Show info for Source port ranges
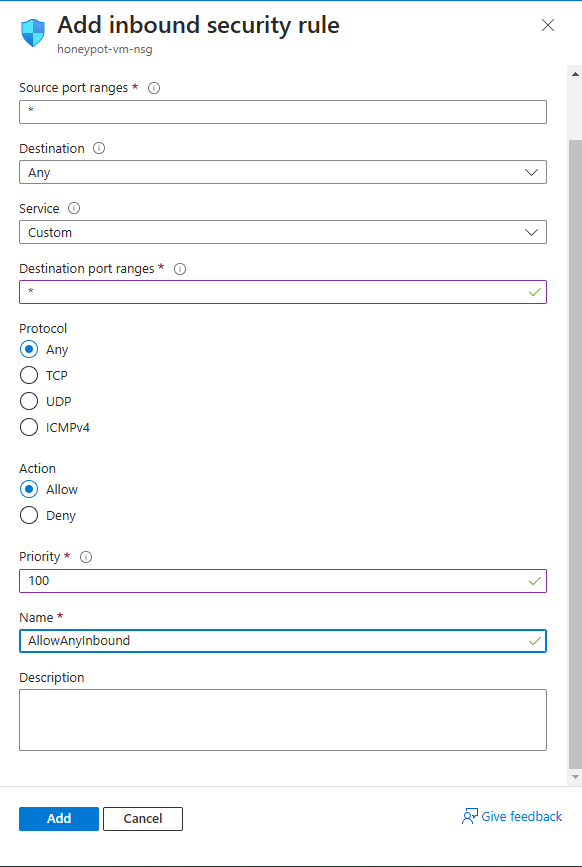This screenshot has width=582, height=867. (x=154, y=88)
